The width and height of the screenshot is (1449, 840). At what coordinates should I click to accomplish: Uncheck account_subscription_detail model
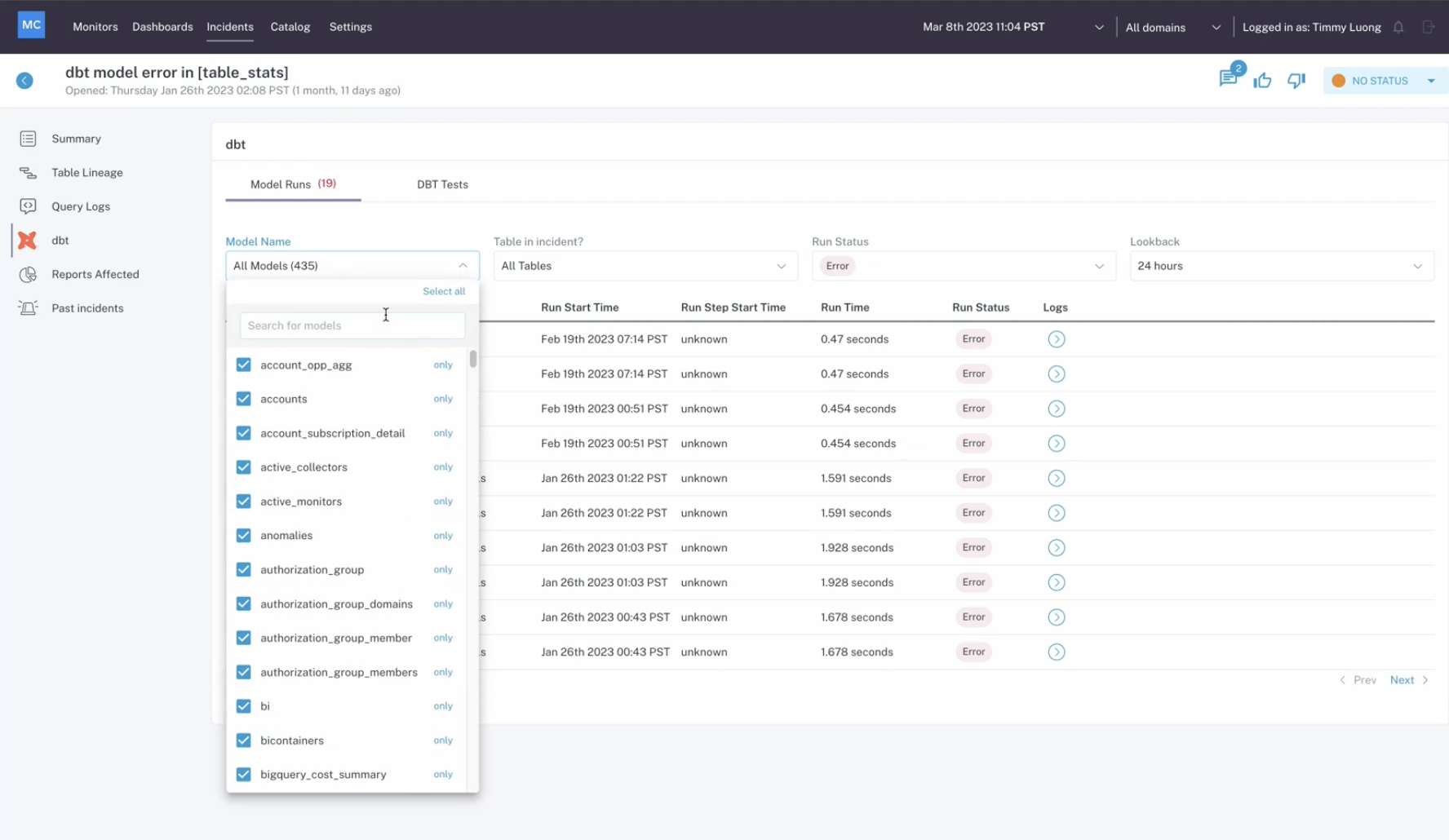(243, 433)
